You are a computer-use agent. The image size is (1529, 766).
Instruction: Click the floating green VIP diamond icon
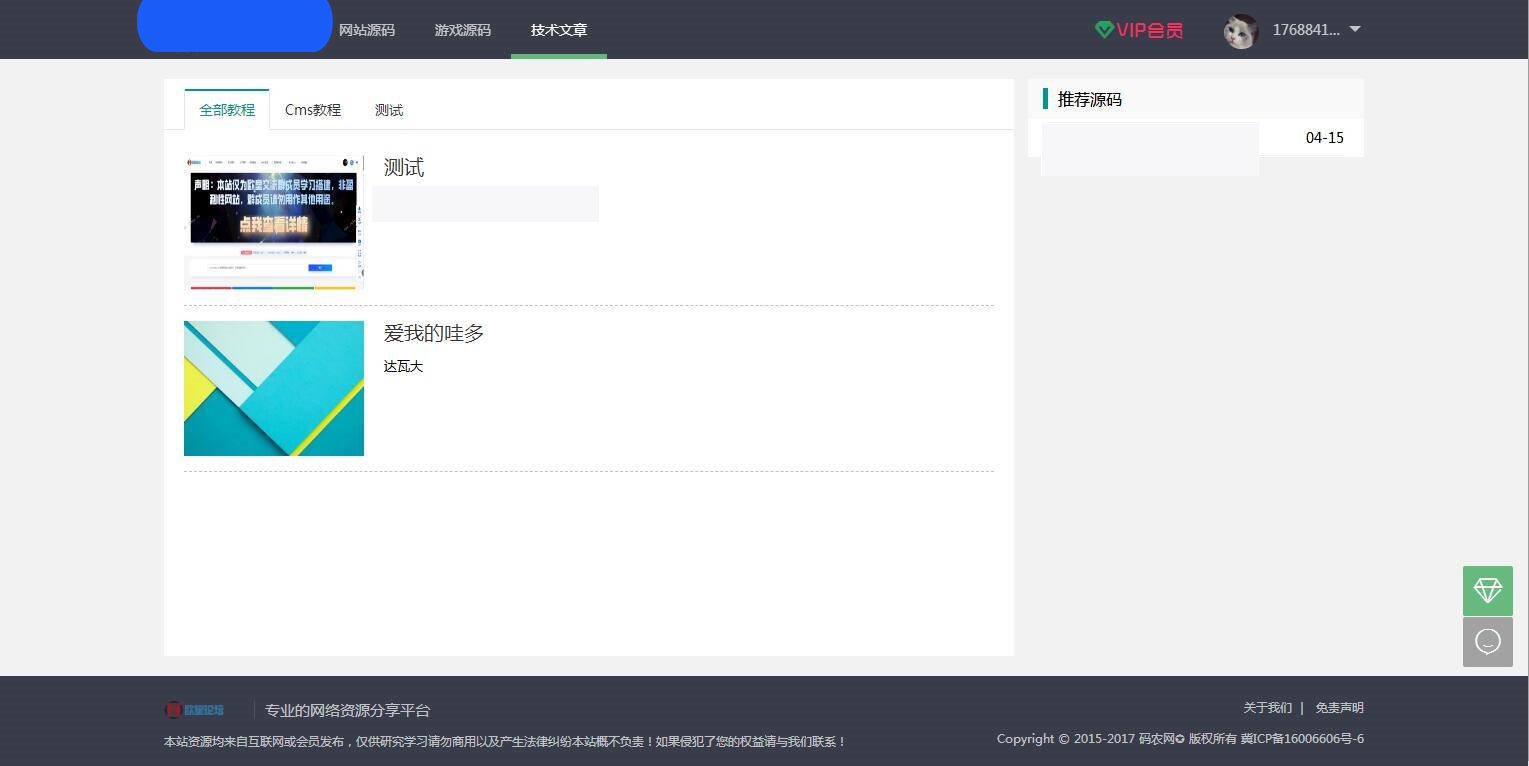click(1487, 591)
